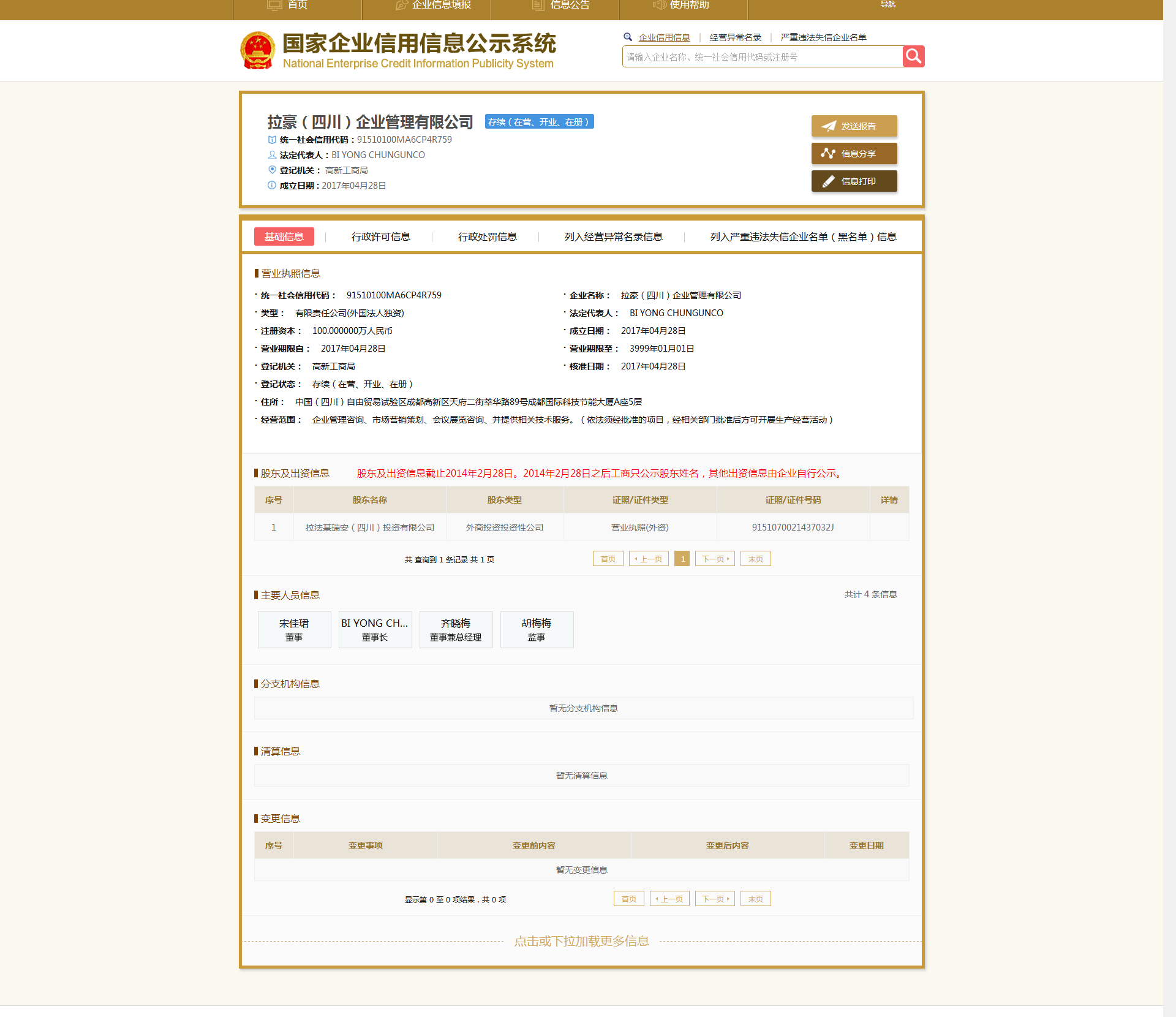Click the magnifier search button
1176x1017 pixels.
(x=913, y=56)
